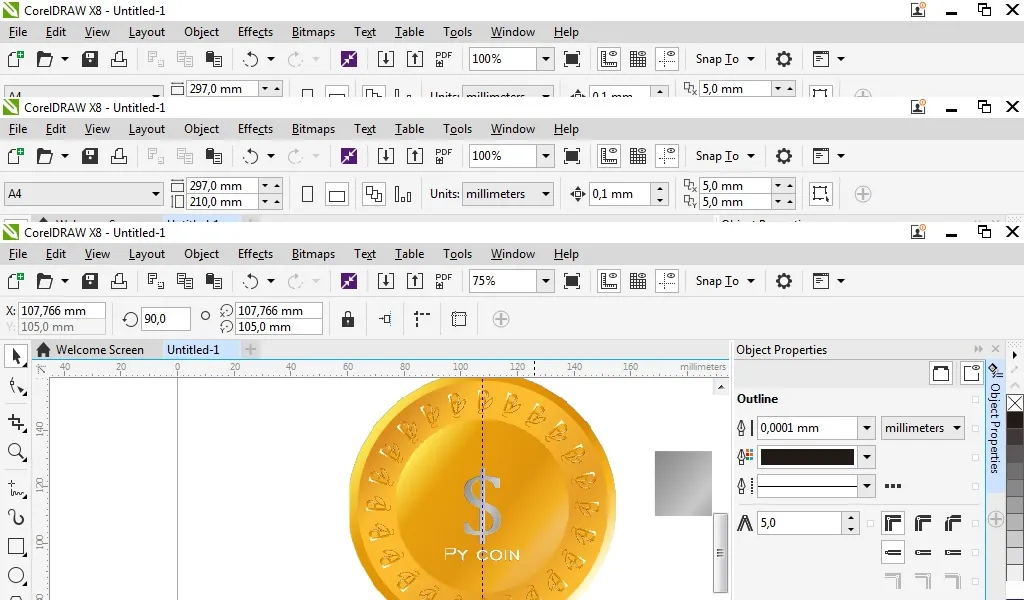This screenshot has width=1024, height=600.
Task: Toggle Lock ratio padlock in property bar
Action: (x=348, y=319)
